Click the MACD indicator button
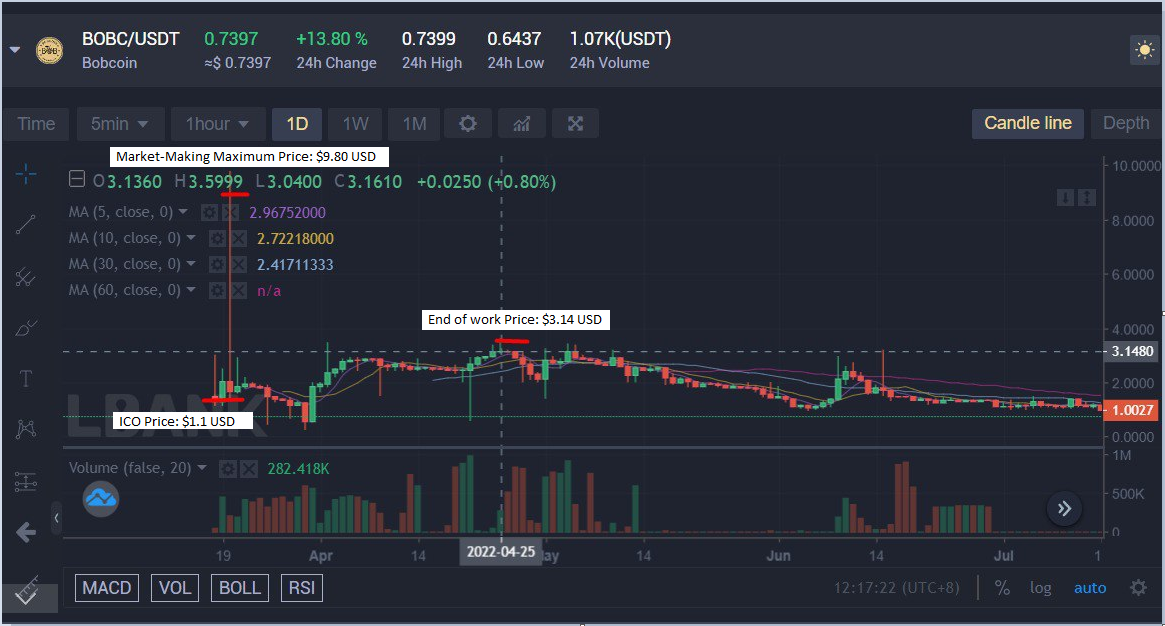 point(106,588)
